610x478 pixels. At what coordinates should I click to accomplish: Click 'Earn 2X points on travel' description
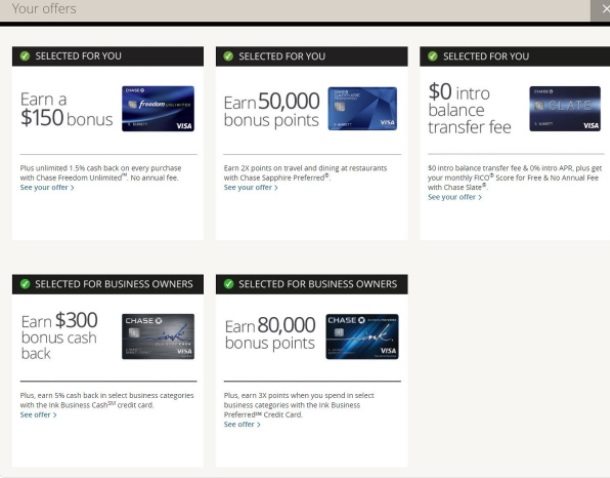(x=305, y=173)
